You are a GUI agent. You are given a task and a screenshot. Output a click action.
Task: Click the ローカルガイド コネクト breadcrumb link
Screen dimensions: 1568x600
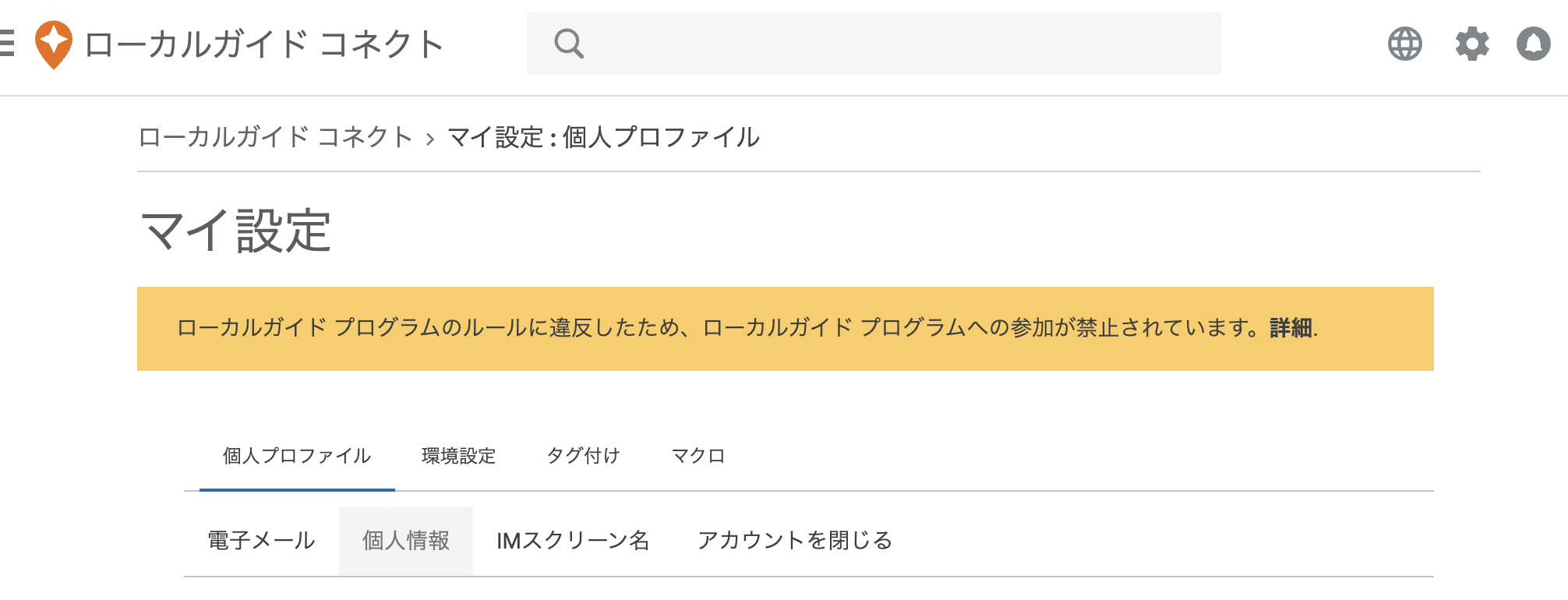click(276, 137)
